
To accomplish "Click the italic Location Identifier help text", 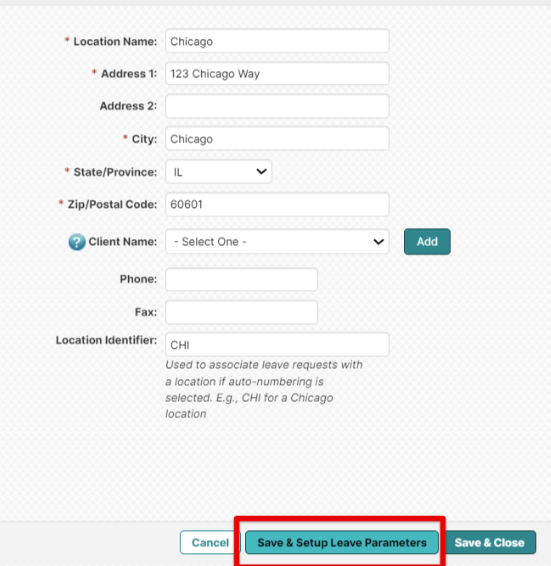I will 264,389.
